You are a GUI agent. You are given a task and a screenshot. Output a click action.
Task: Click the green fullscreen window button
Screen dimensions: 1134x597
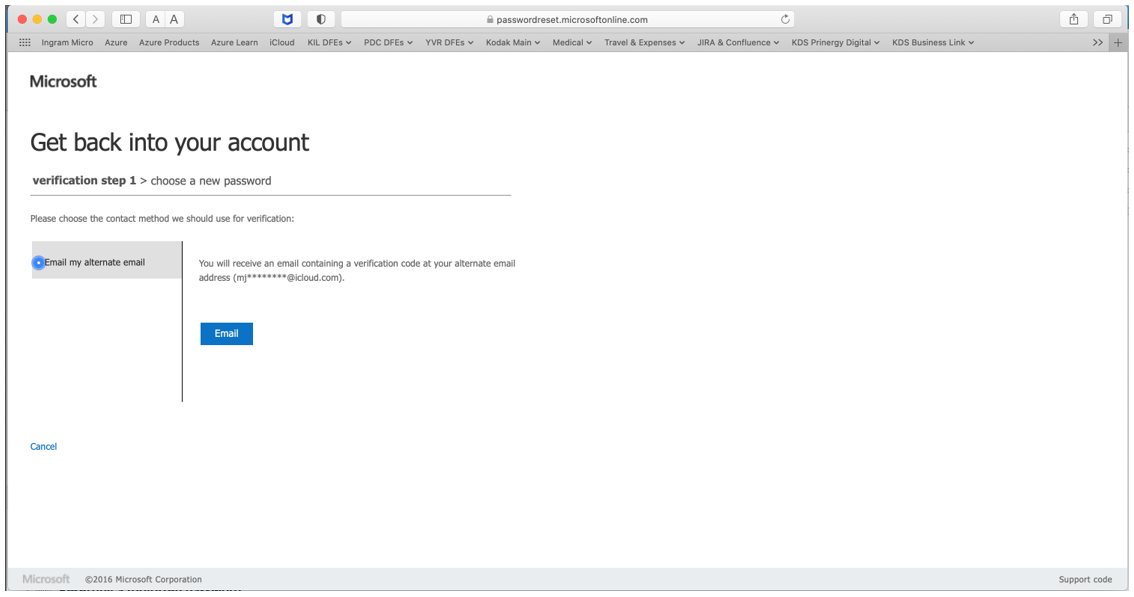52,20
